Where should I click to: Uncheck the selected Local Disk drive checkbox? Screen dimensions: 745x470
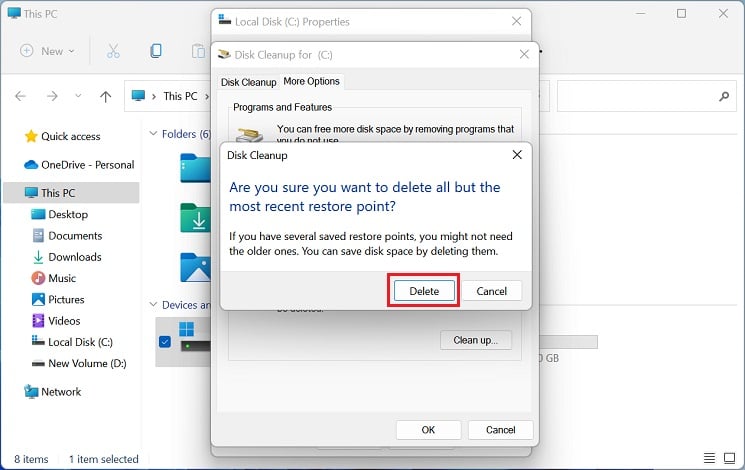point(165,342)
